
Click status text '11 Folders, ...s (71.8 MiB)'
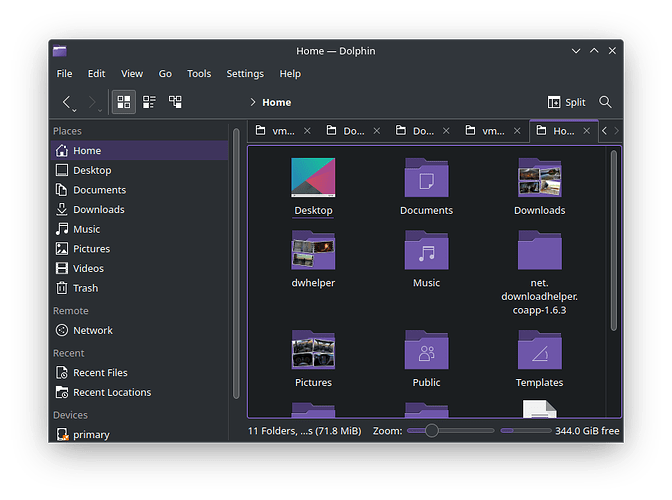click(305, 431)
